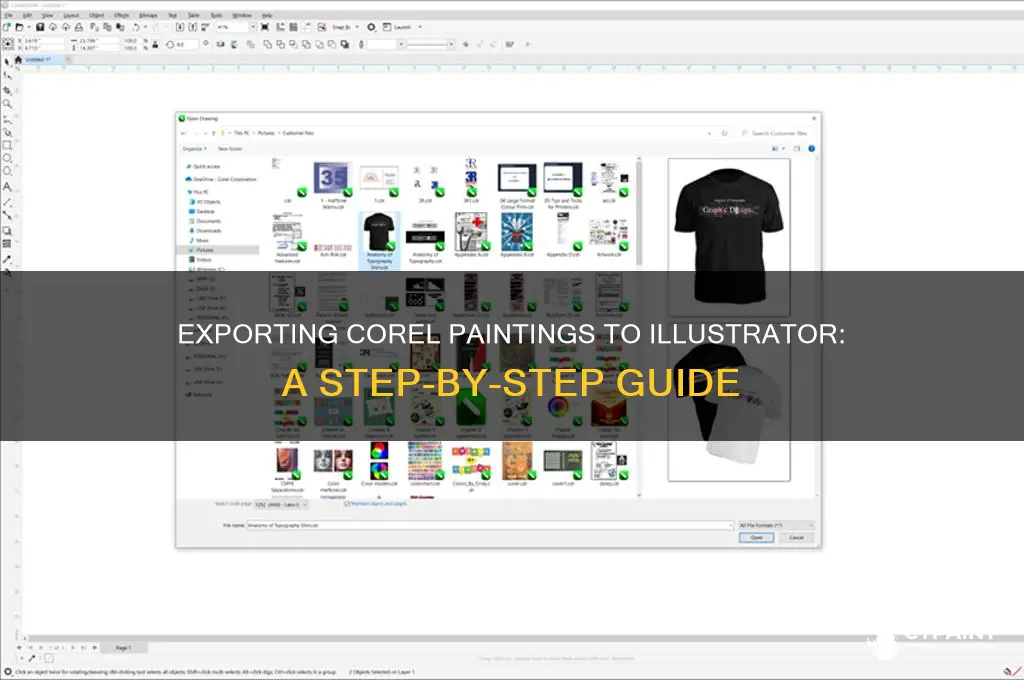Screen dimensions: 1024x680
Task: Select OneDrive - Corel Corporation in navigation pane
Action: point(221,179)
